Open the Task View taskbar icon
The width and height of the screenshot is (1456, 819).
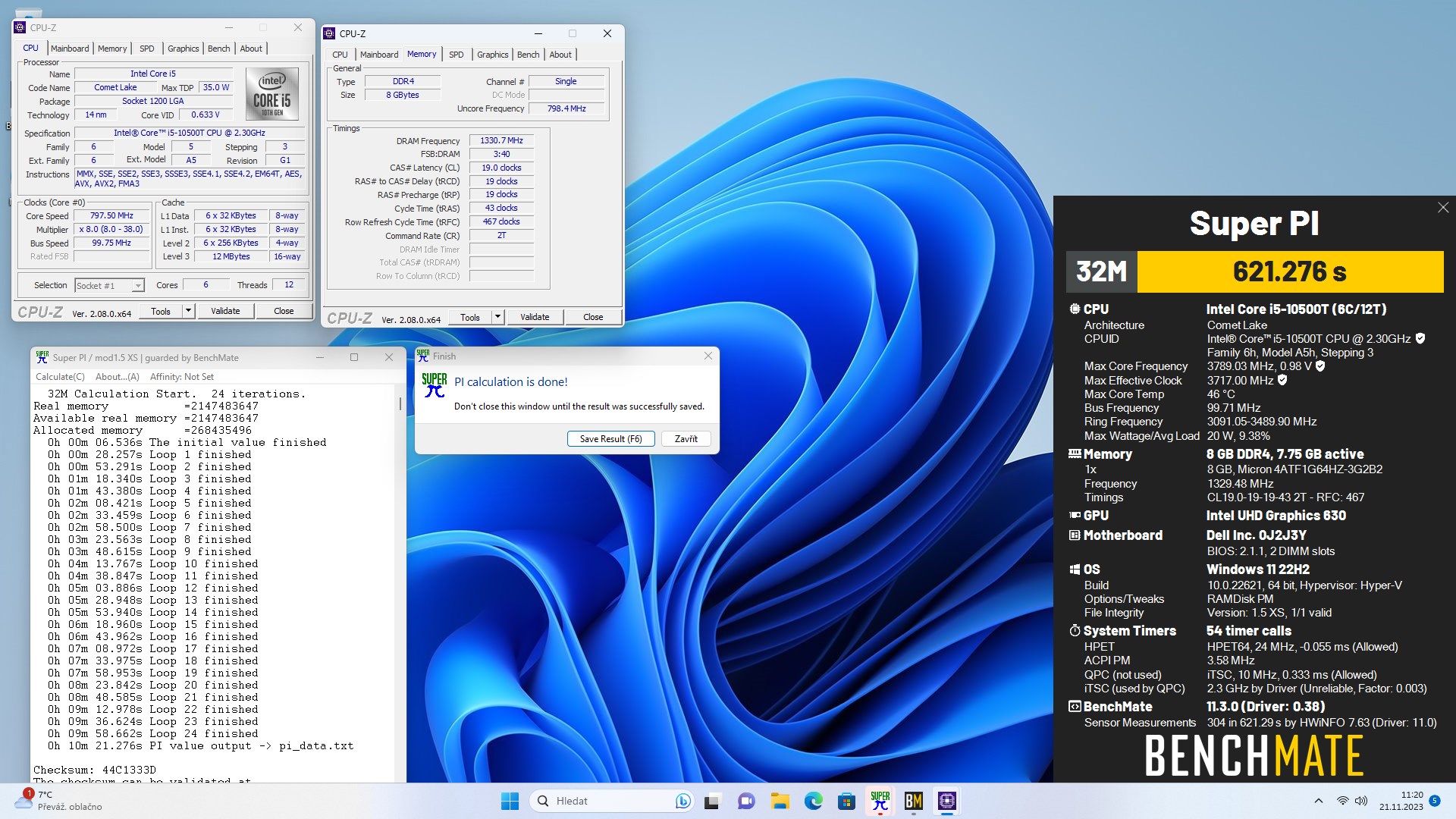coord(712,801)
